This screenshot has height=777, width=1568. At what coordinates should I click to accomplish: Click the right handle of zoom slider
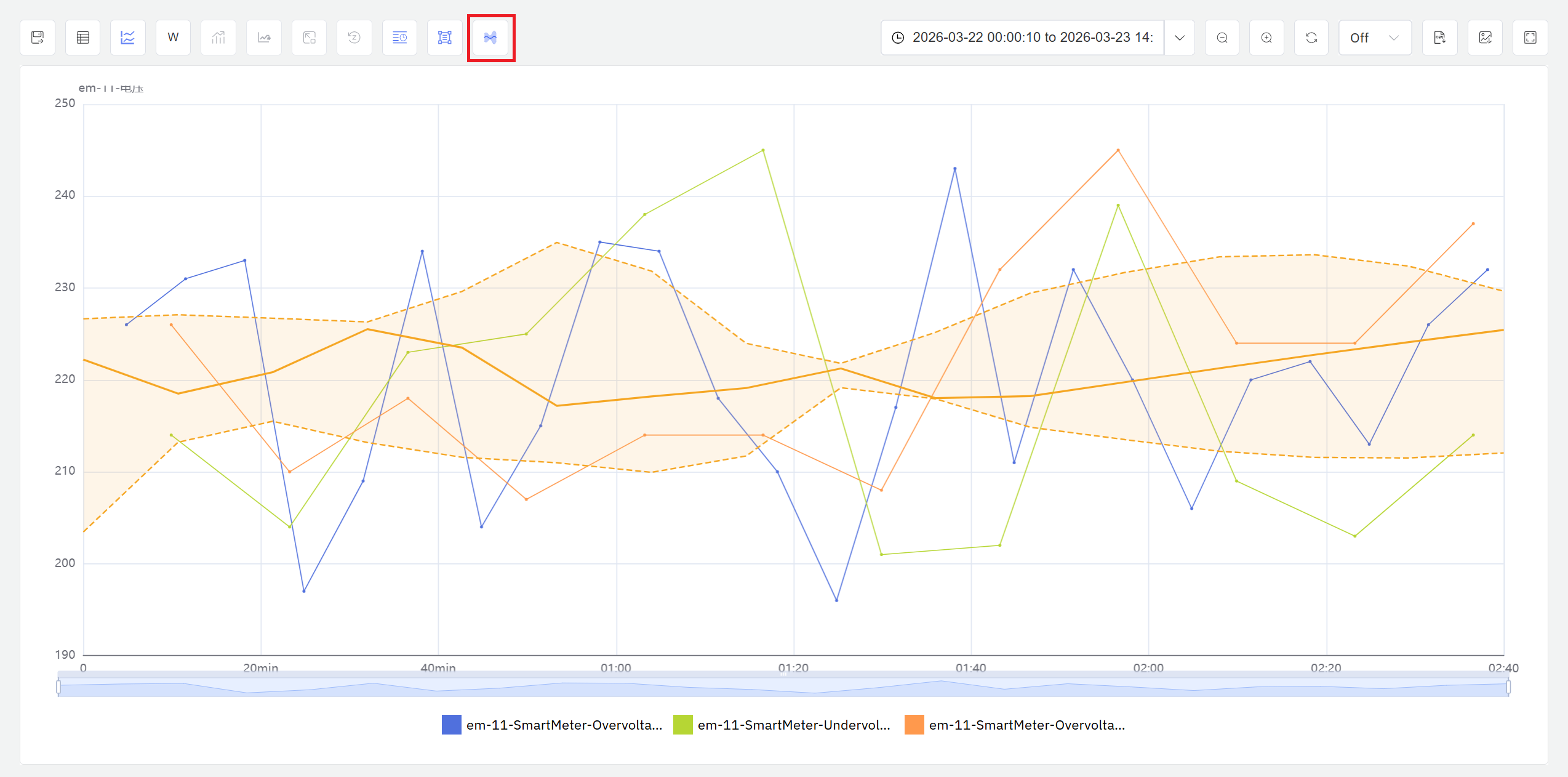(x=1508, y=686)
